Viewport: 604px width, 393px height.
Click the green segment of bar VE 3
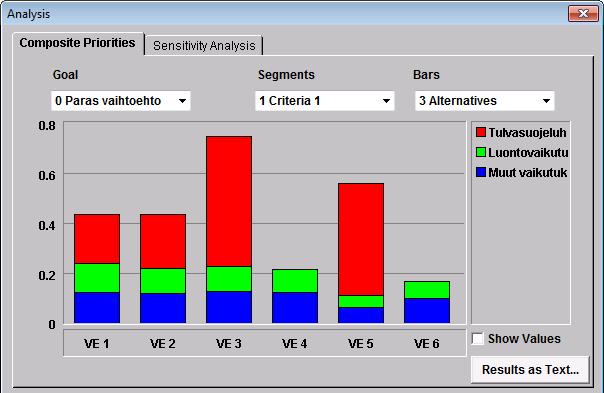(229, 279)
